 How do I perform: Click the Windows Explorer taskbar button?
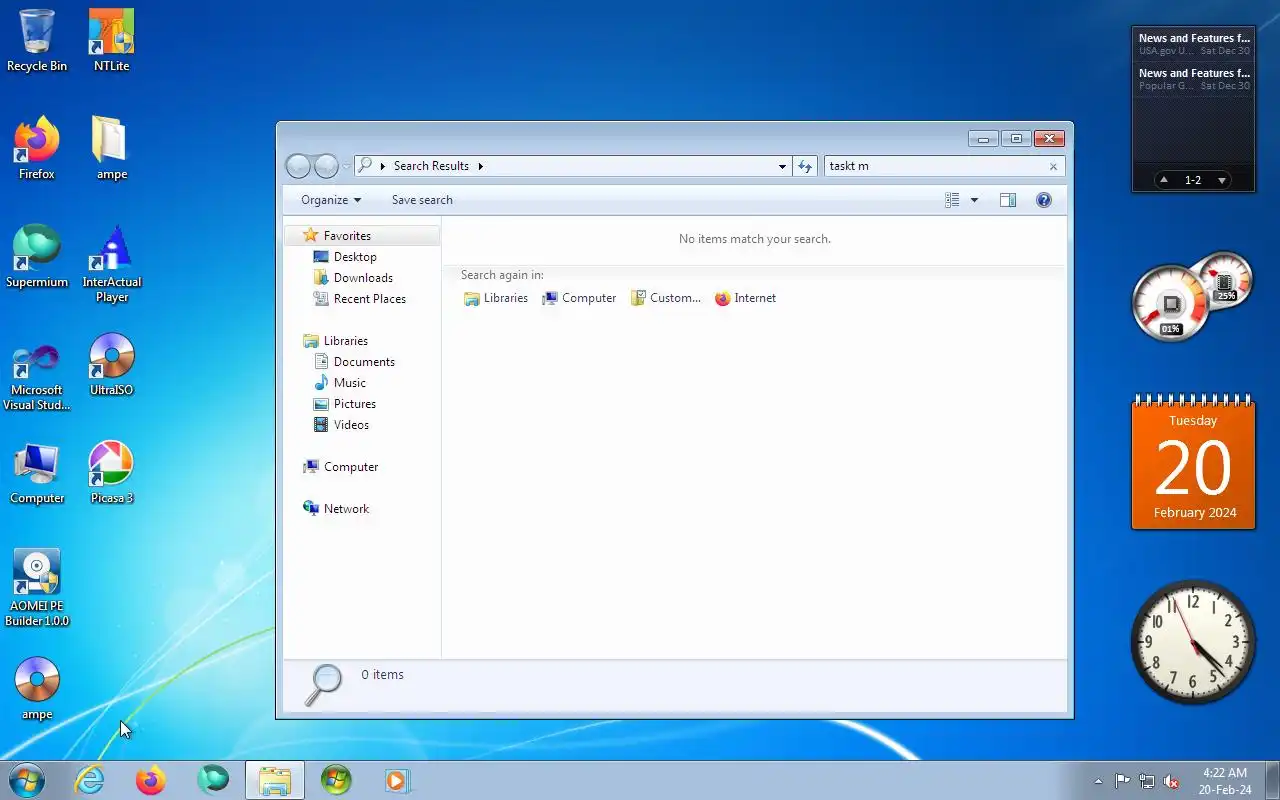(275, 780)
